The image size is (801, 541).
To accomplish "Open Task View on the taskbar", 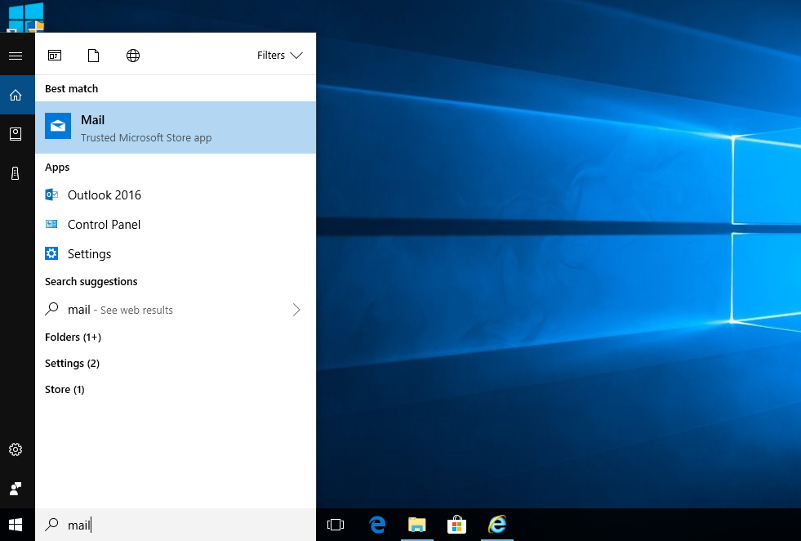I will tap(336, 525).
